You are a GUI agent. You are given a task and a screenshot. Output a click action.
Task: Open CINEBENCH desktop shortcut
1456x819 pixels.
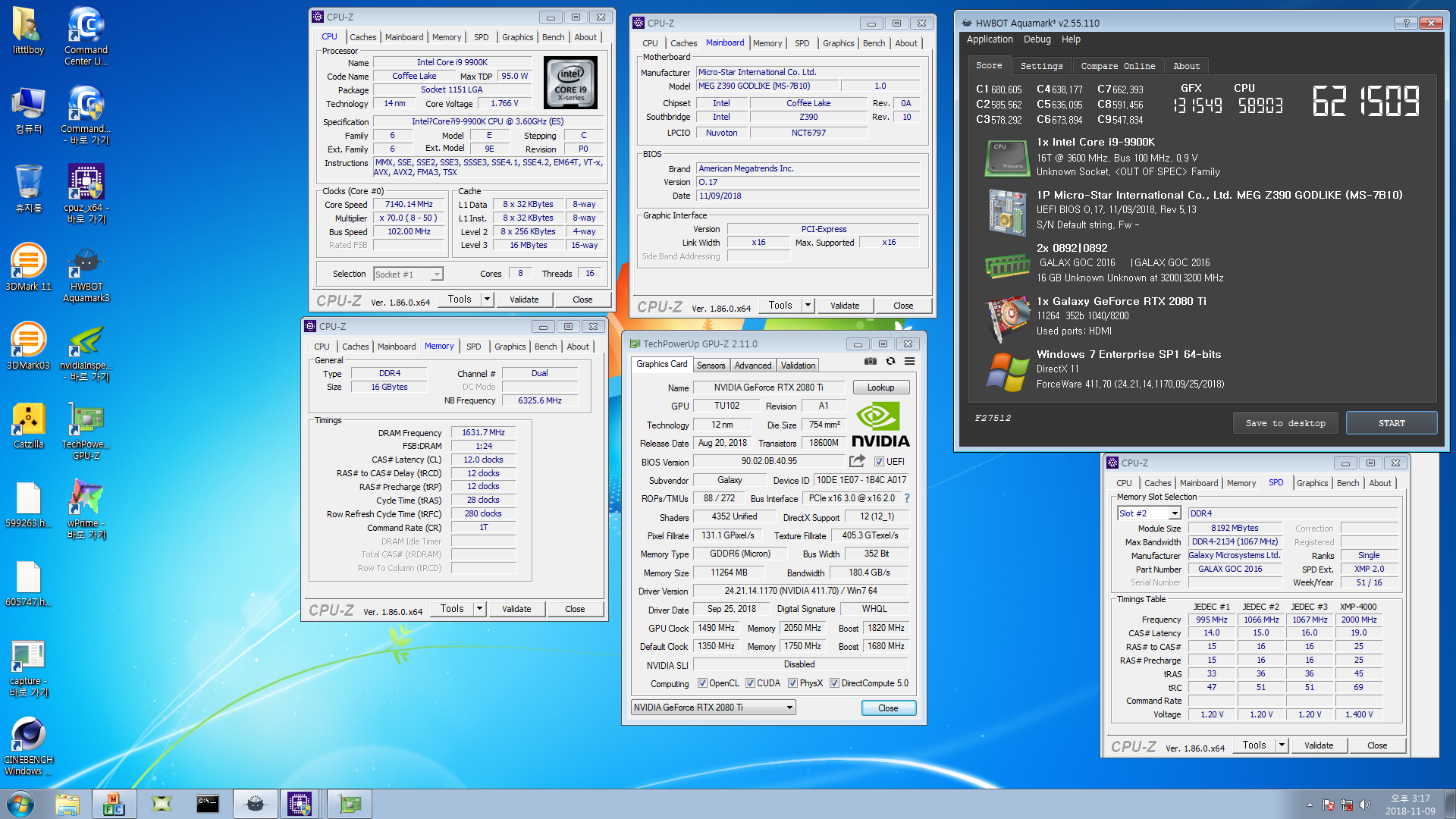(28, 746)
